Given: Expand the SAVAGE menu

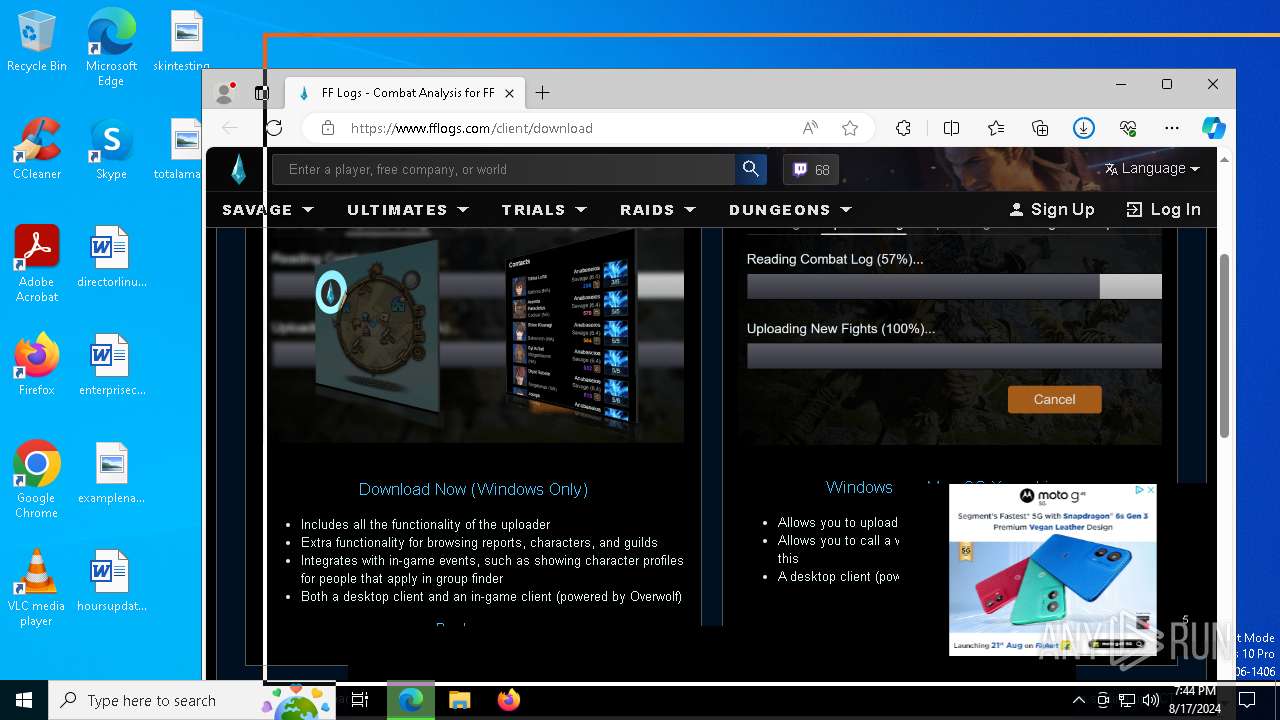Looking at the screenshot, I should tap(268, 210).
